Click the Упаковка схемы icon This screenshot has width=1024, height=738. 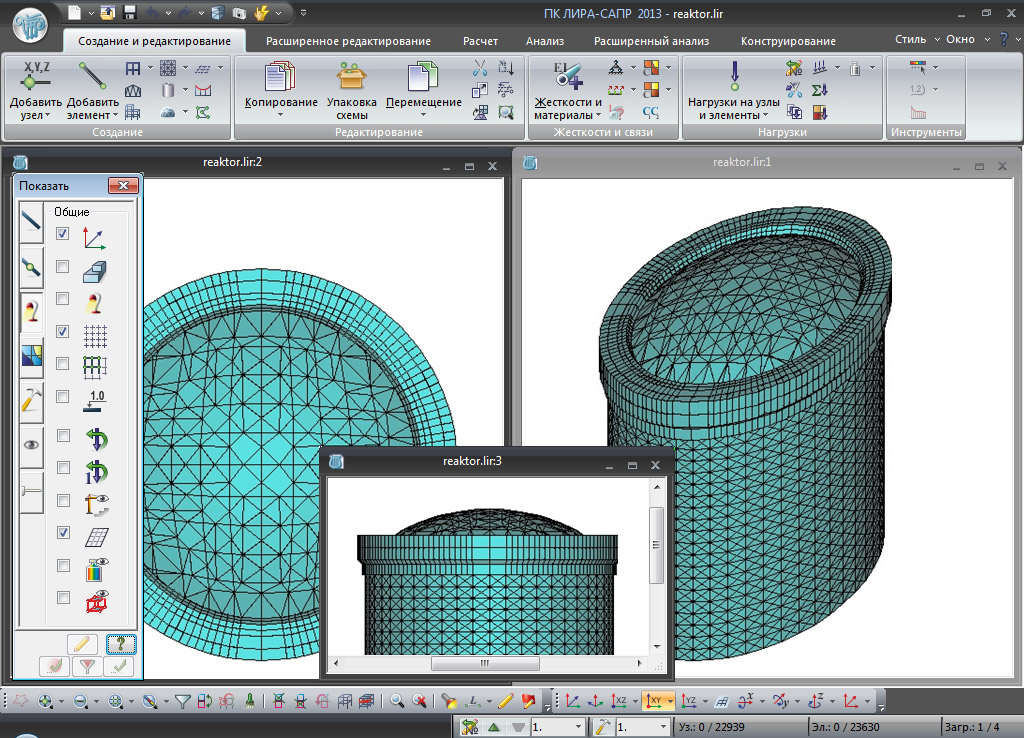point(351,78)
